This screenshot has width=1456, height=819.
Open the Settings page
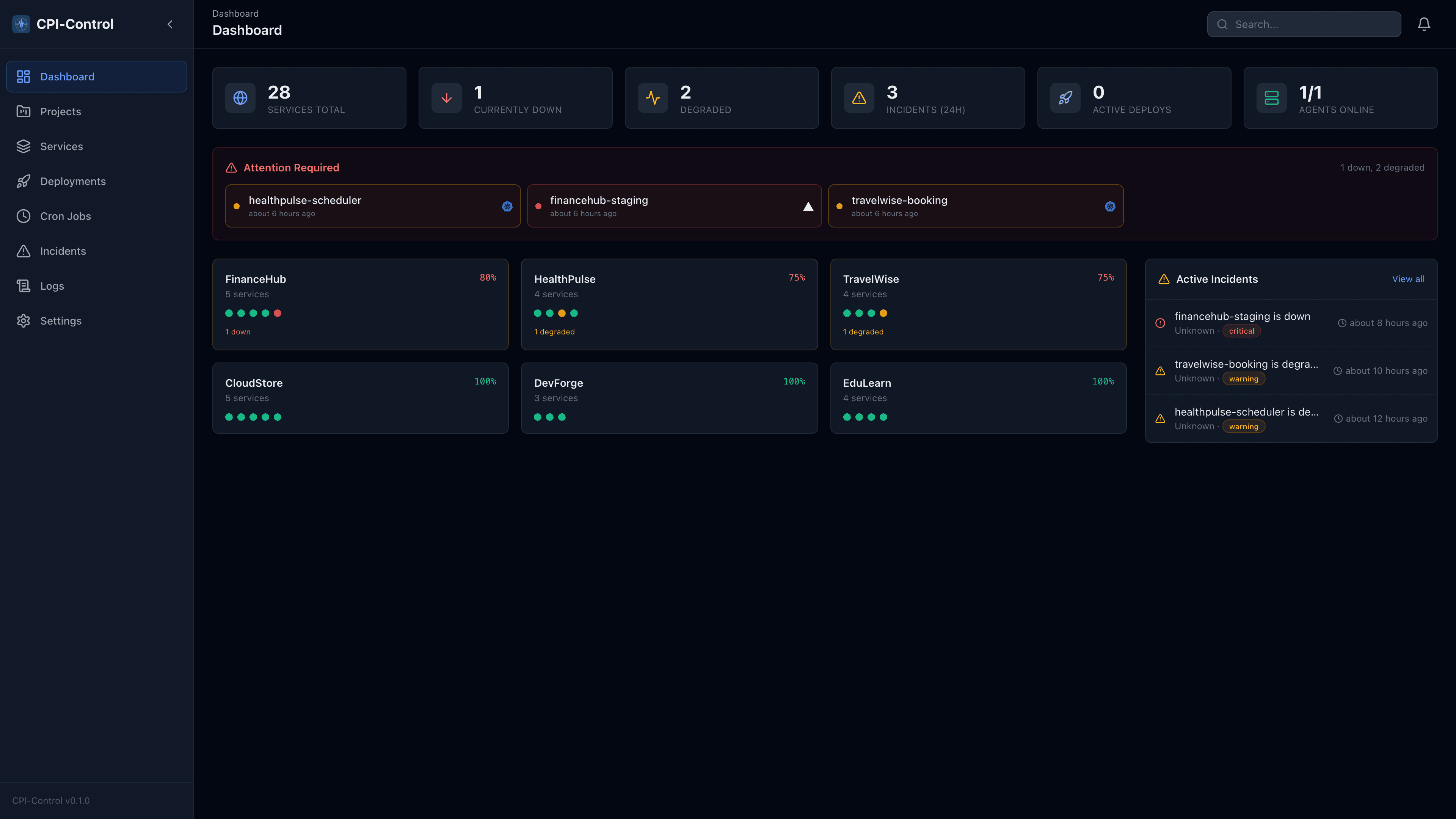pos(60,320)
